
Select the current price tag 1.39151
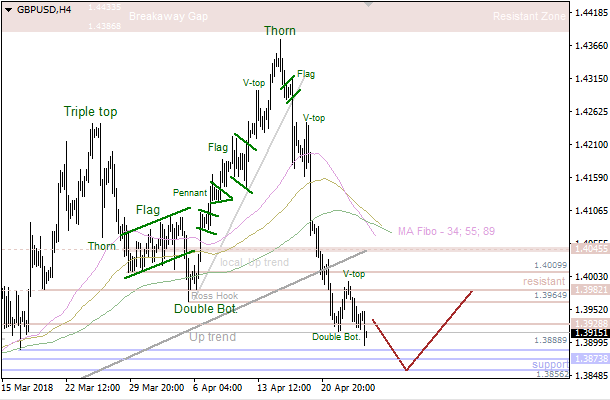coord(588,333)
